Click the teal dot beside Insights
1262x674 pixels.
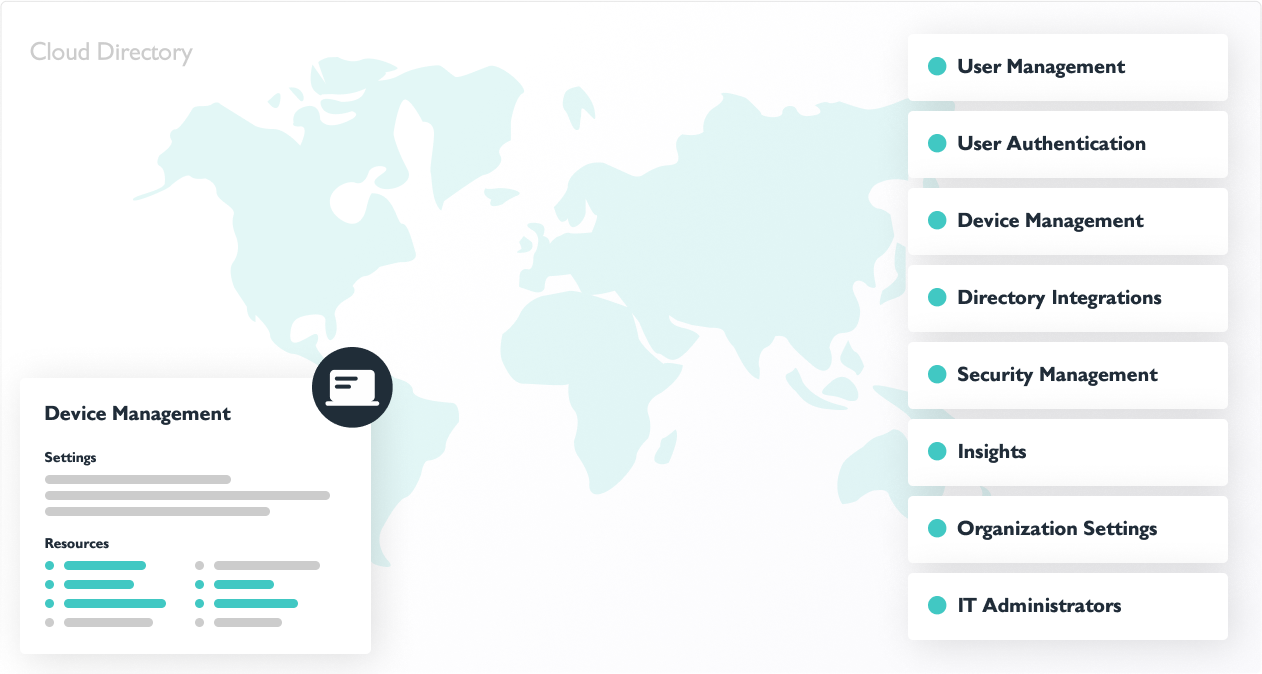[x=937, y=452]
